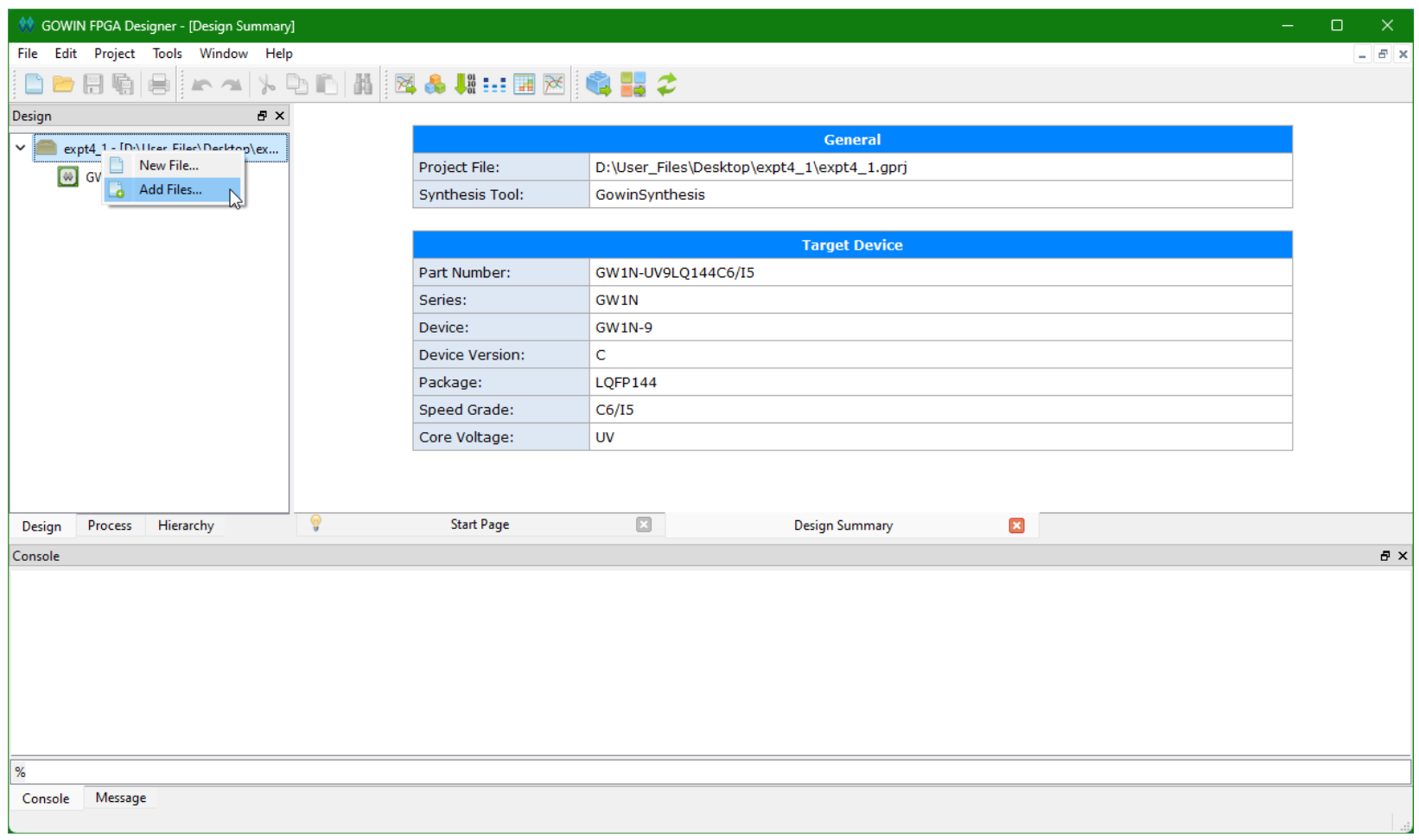Click the lightbulb icon on Start Page tab
Image resolution: width=1419 pixels, height=840 pixels.
point(315,524)
